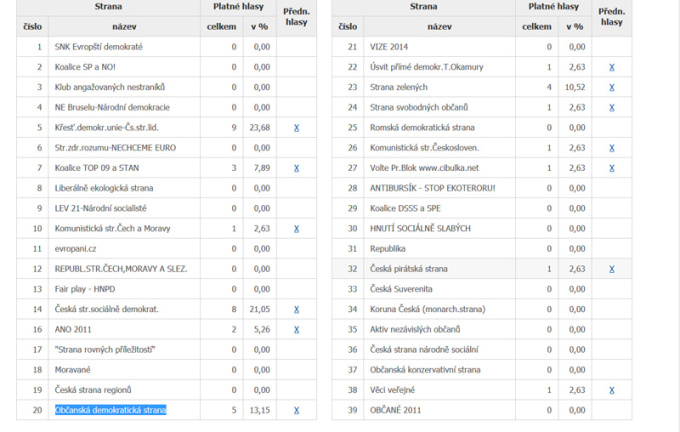This screenshot has width=680, height=432.
Task: Click the 23,68 percentage cell
Action: click(x=261, y=128)
